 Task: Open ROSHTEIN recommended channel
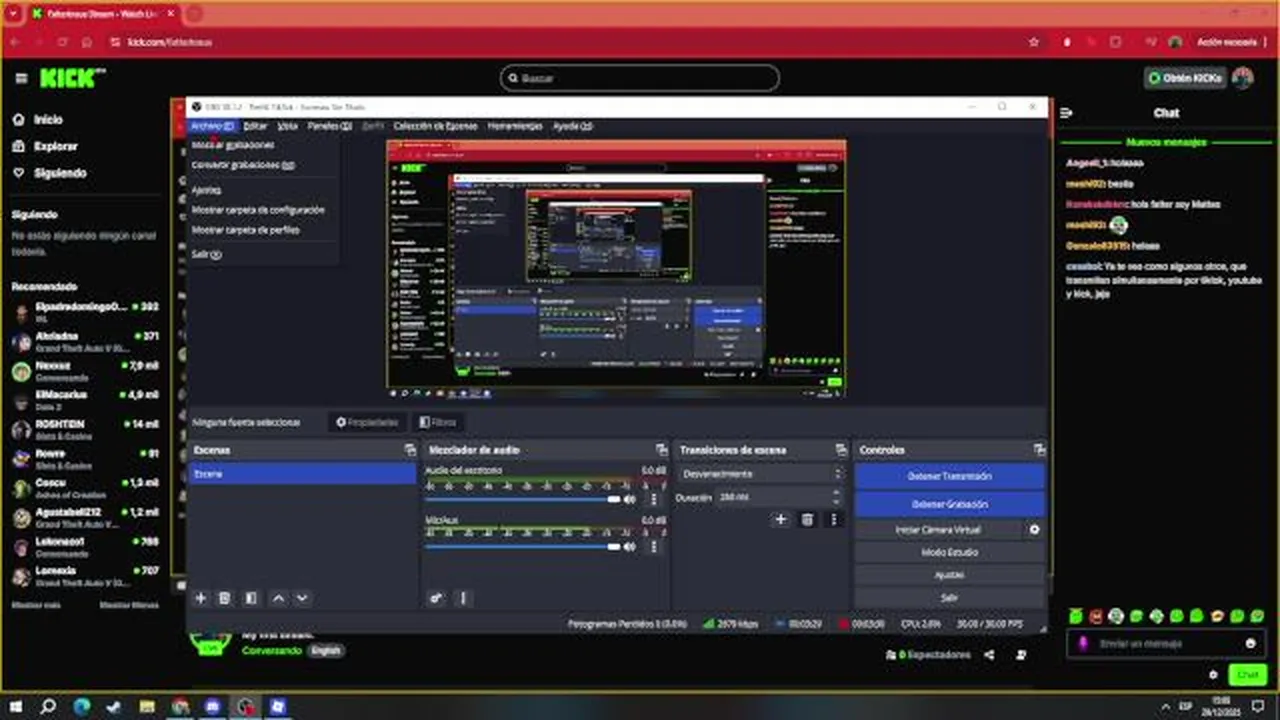pos(85,429)
